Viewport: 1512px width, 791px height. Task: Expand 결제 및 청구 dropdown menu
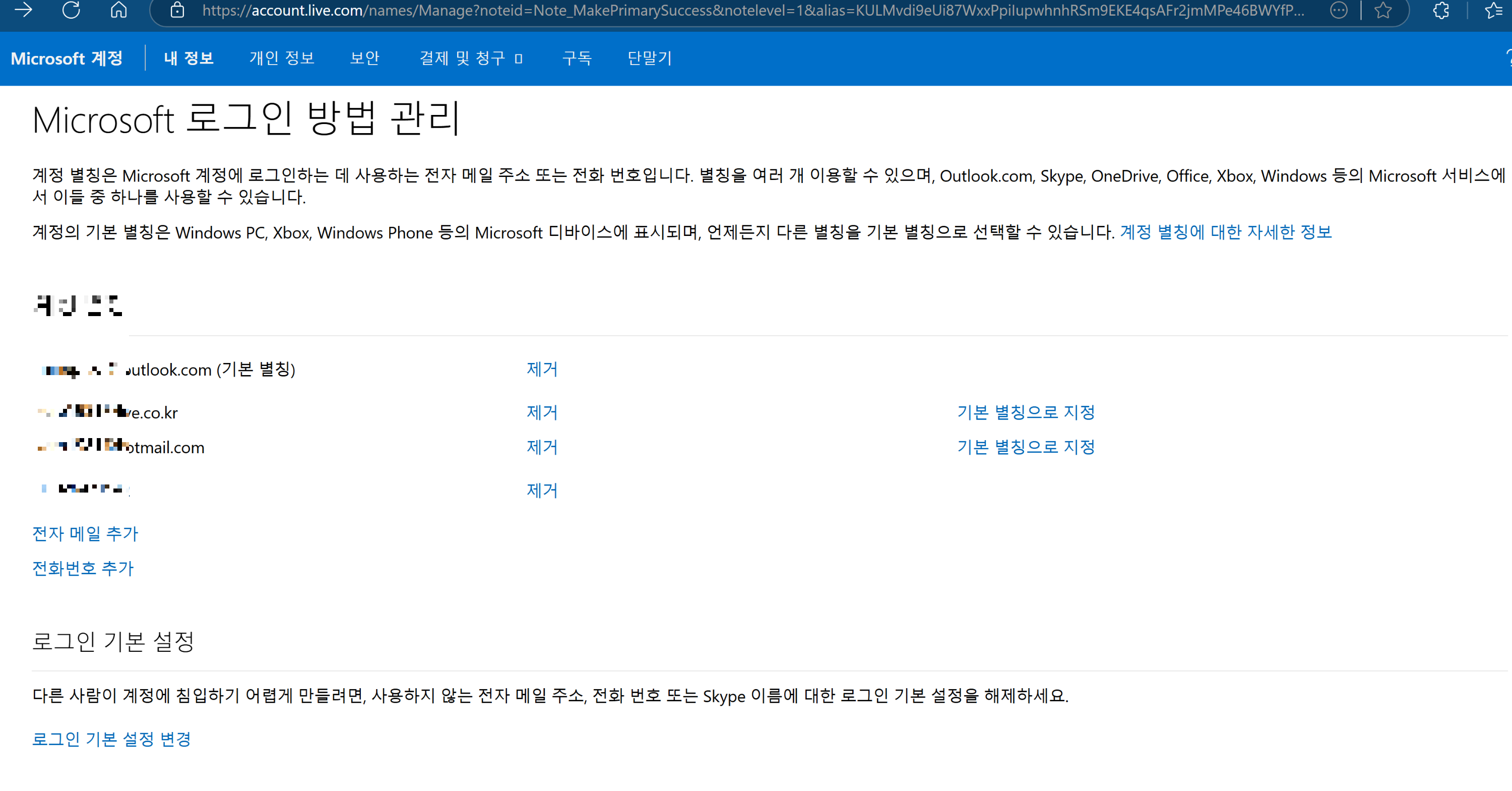pyautogui.click(x=471, y=58)
